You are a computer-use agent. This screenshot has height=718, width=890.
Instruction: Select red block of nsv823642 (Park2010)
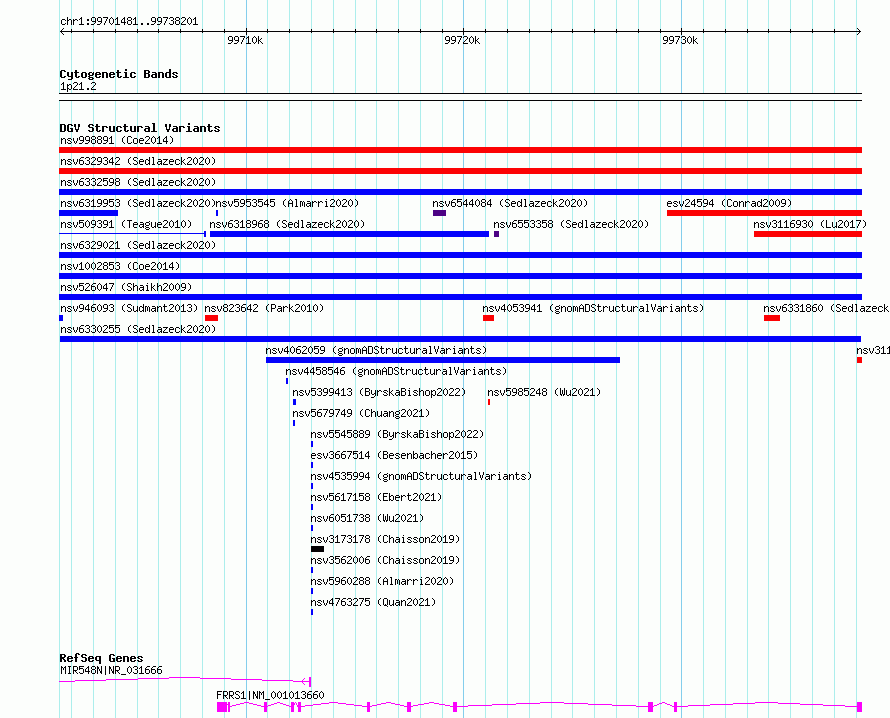tap(212, 318)
